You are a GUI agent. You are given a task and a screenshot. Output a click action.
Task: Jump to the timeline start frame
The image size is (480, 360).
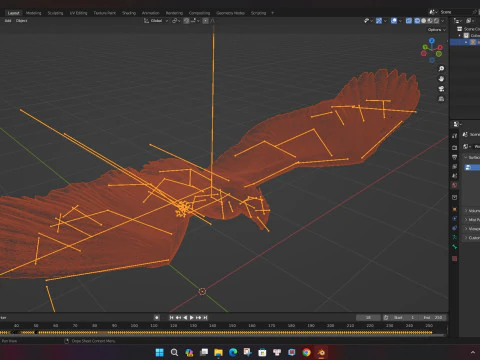pyautogui.click(x=171, y=318)
